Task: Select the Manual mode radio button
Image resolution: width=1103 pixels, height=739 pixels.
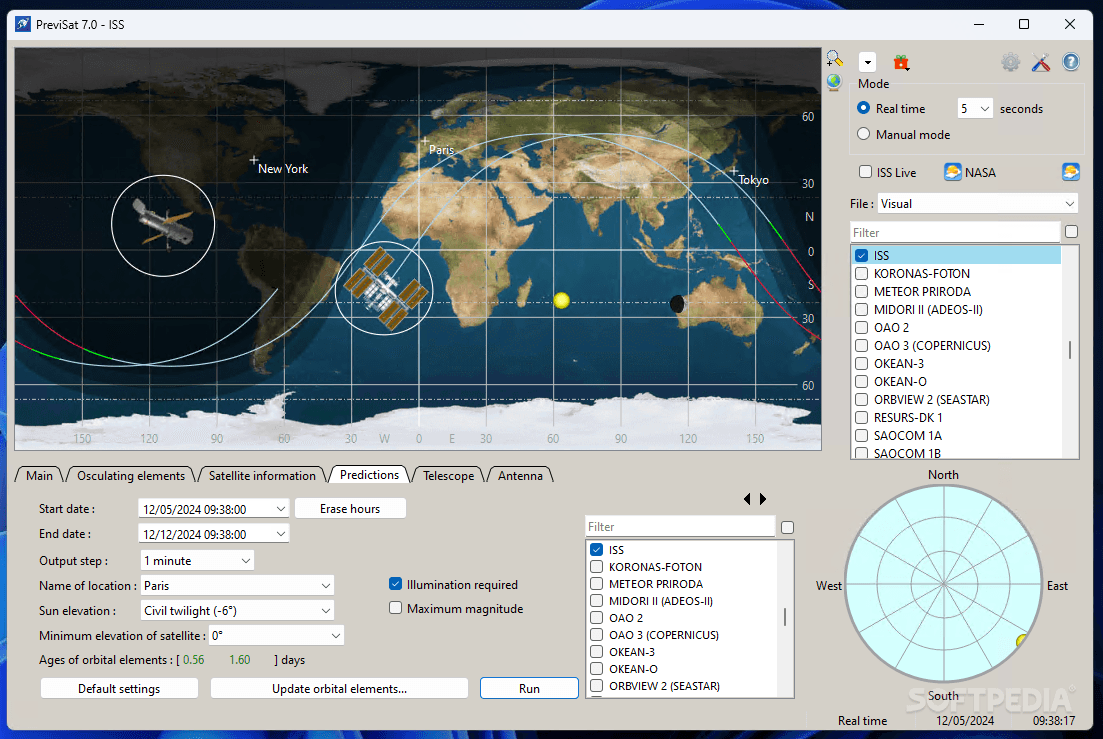Action: [x=864, y=134]
